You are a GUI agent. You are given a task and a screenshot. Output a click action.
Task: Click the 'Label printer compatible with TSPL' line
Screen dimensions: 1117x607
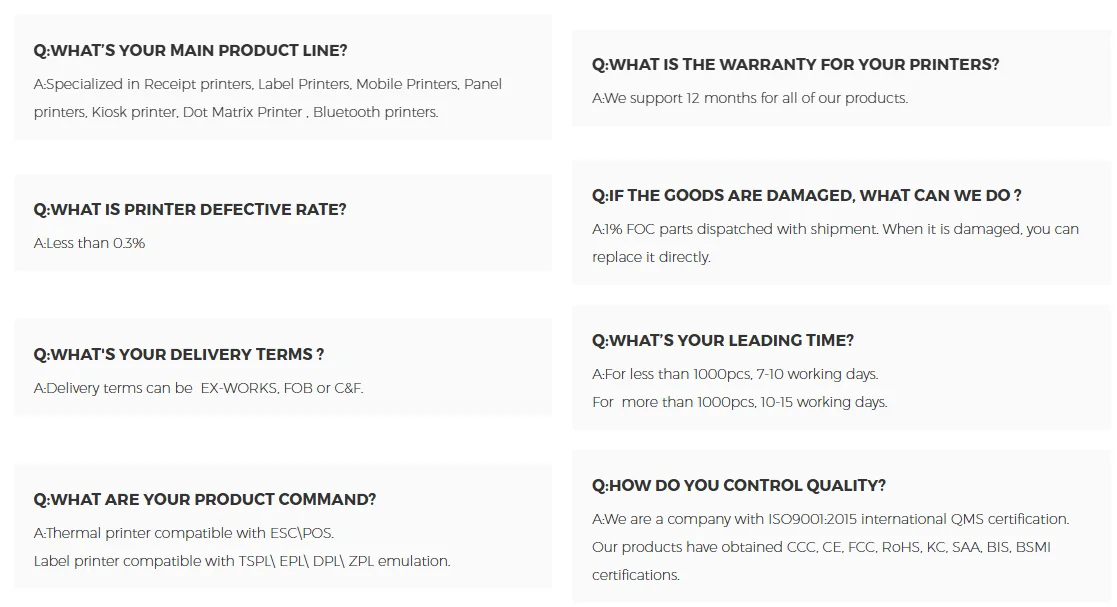click(x=241, y=561)
